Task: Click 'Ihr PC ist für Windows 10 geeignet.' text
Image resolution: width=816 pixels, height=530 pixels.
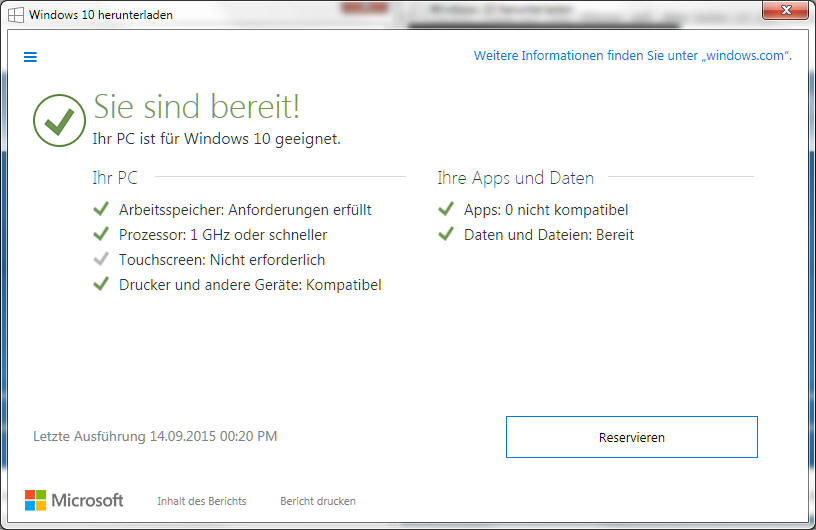Action: 216,139
